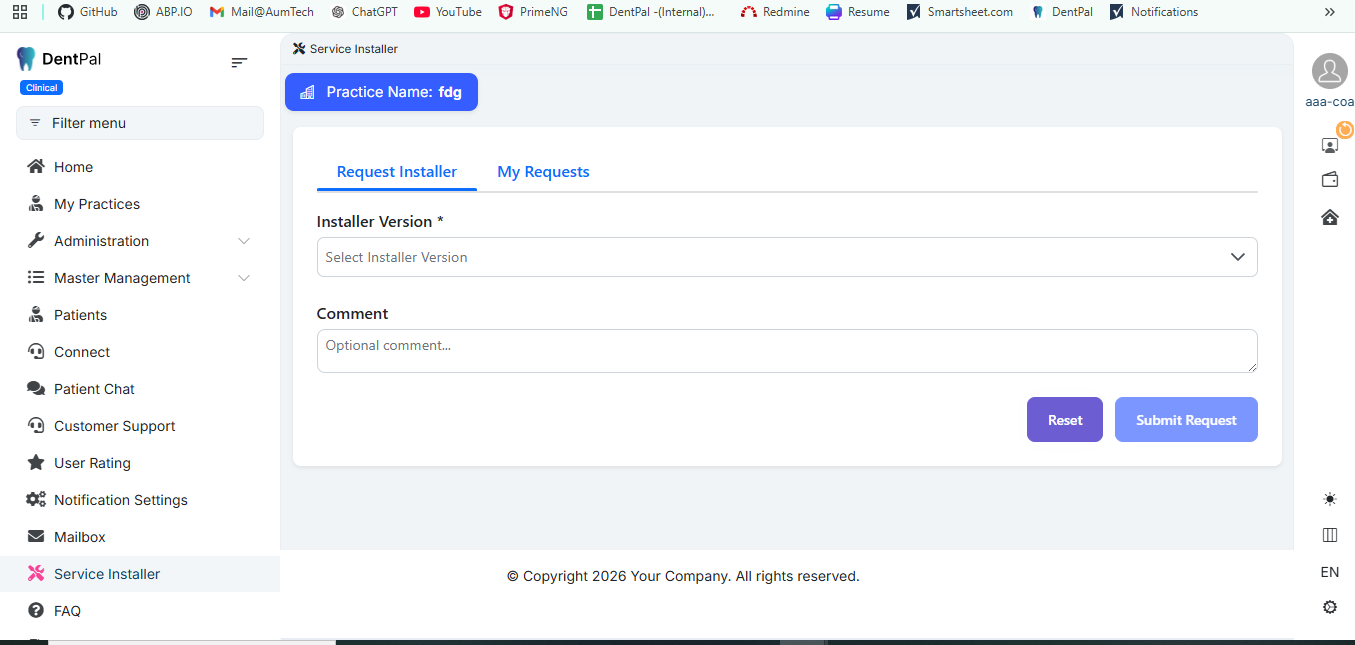Click the Submit Request button
Image resolution: width=1355 pixels, height=645 pixels.
[x=1185, y=420]
